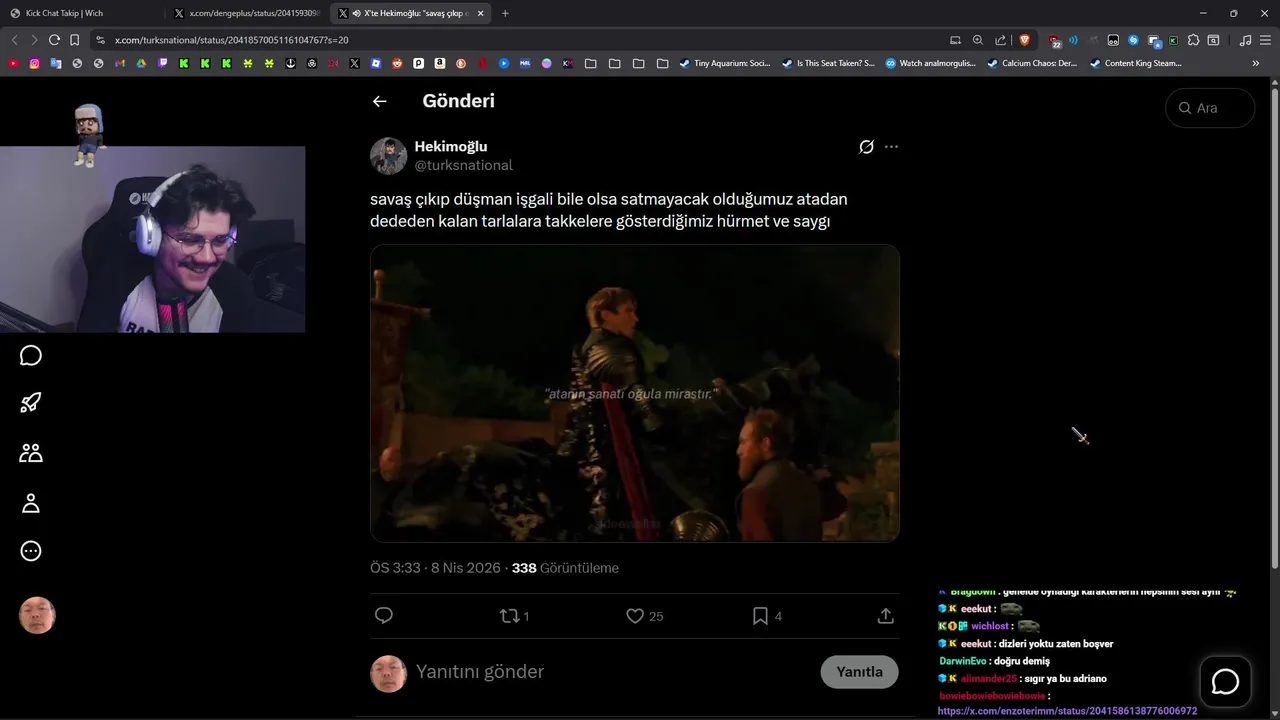Open the account avatar in X sidebar

point(37,616)
